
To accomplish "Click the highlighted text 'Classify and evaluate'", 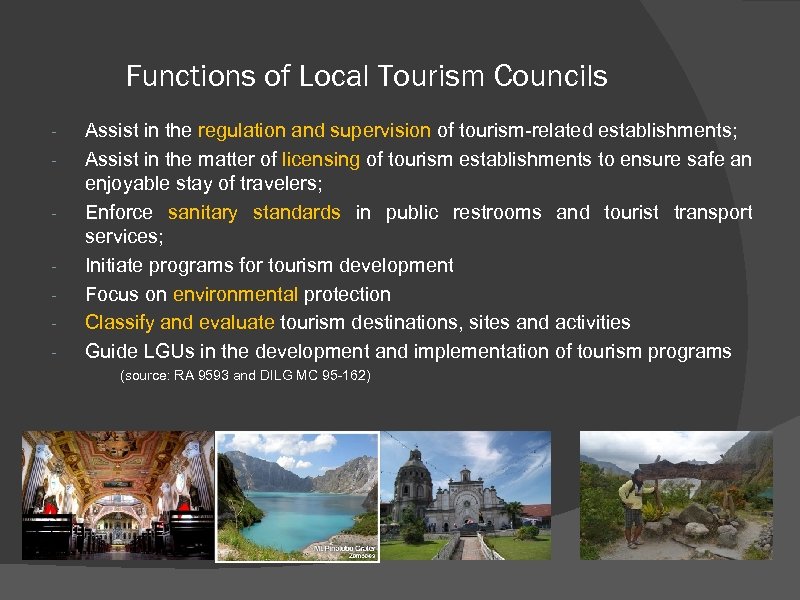I will point(180,322).
